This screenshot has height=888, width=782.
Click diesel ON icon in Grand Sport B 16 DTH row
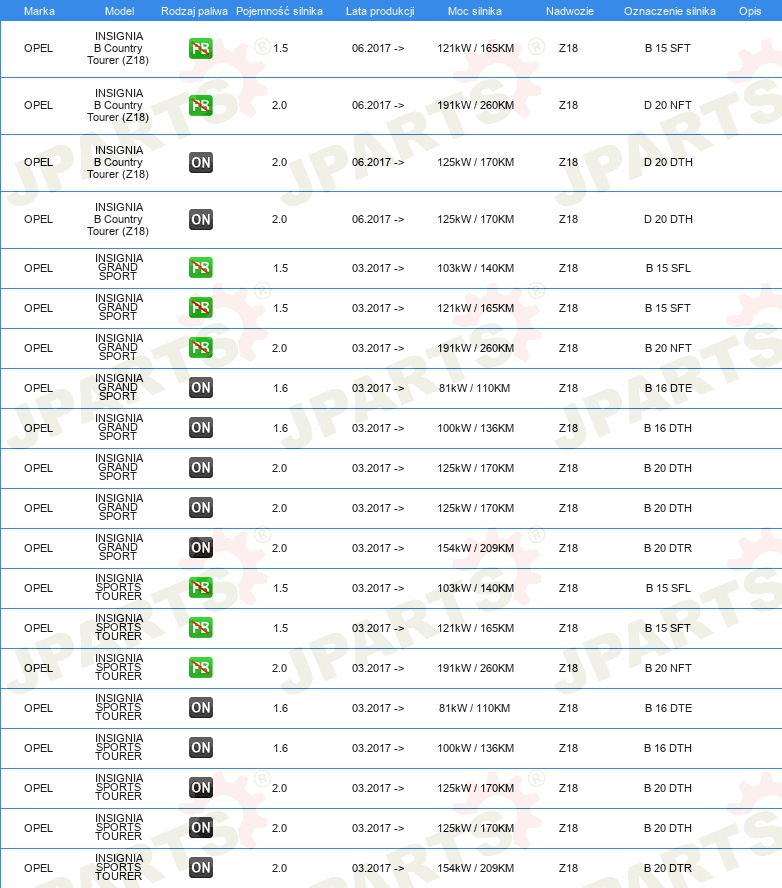(200, 428)
